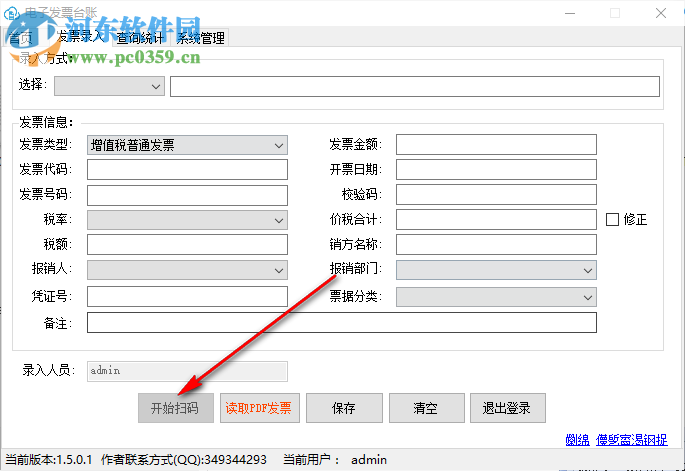Open the 系统管理 tab
This screenshot has width=685, height=471.
[x=200, y=38]
